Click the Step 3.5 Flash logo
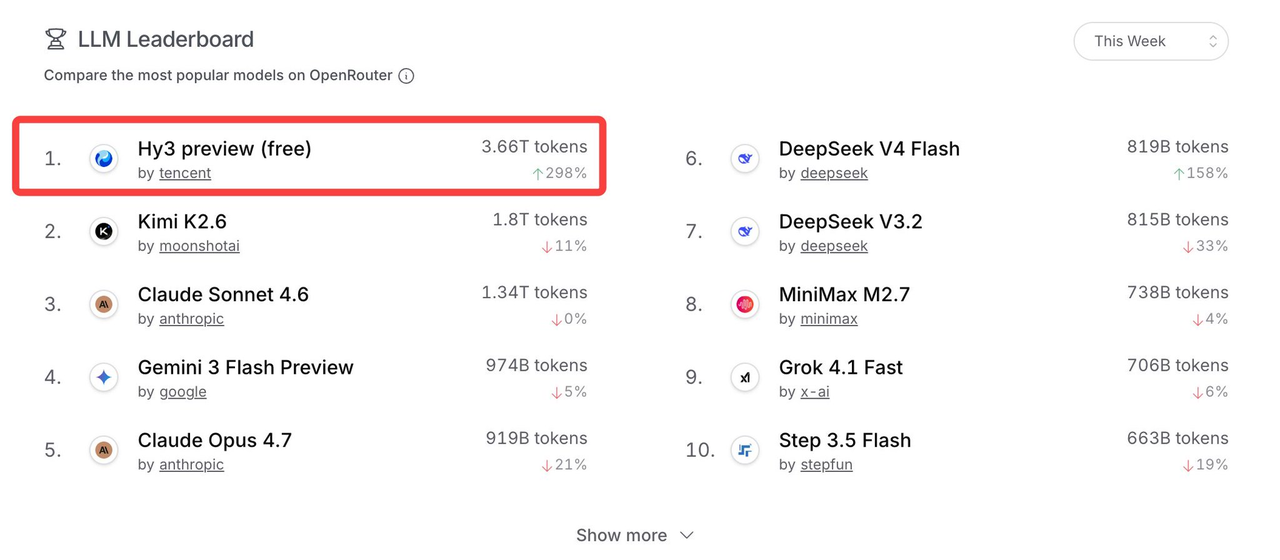The image size is (1280, 560). tap(745, 450)
